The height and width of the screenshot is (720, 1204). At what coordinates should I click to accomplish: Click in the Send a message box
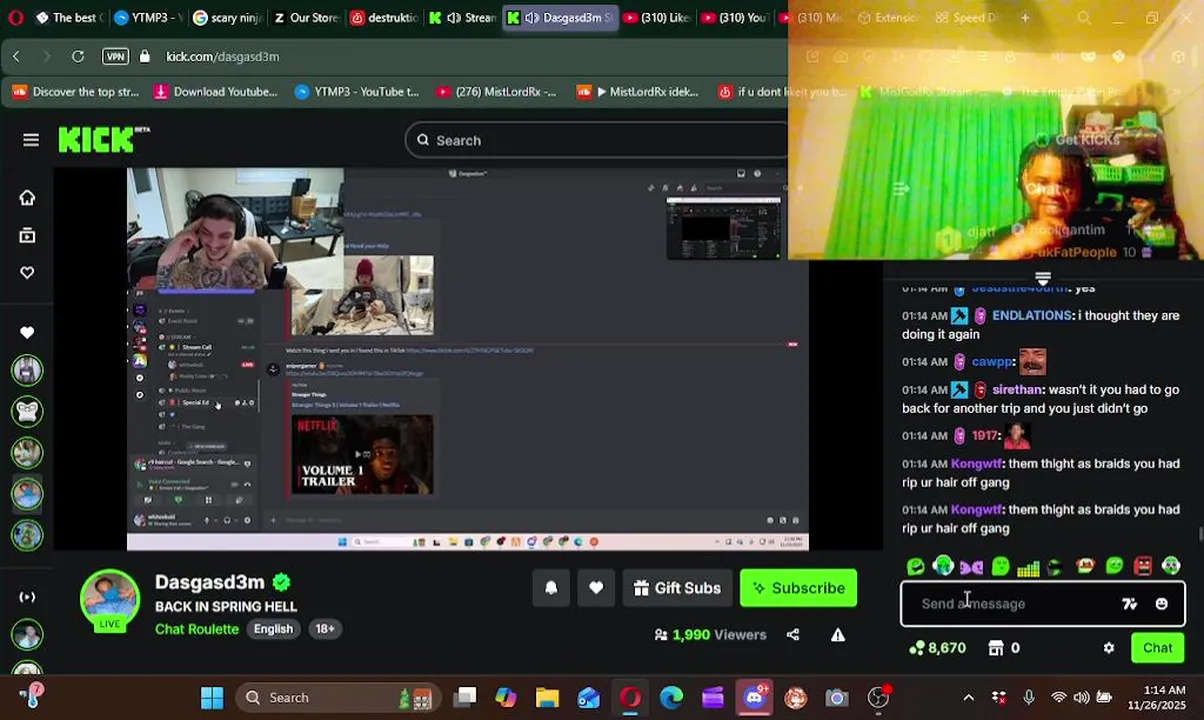point(1010,604)
